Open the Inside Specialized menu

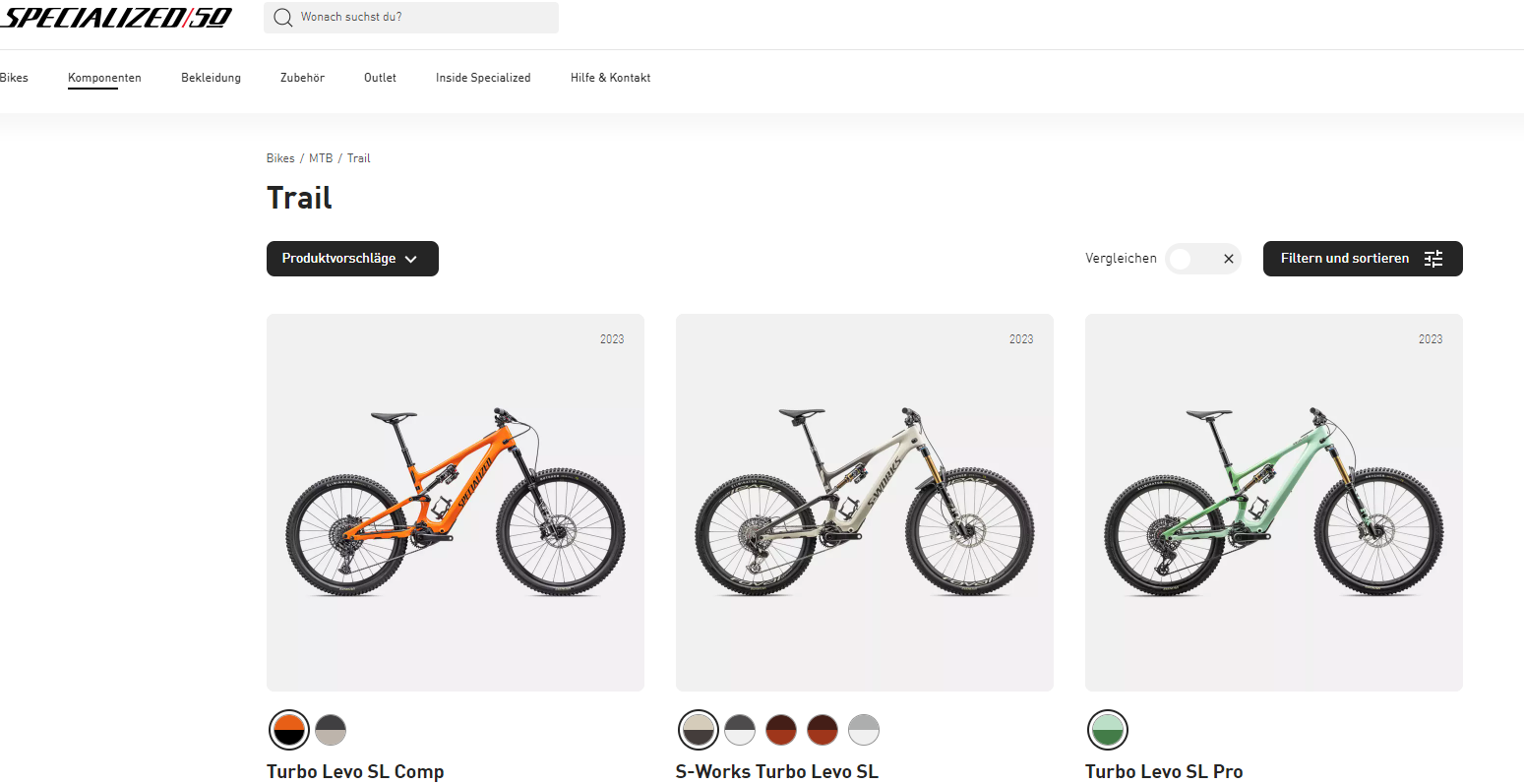click(x=483, y=78)
